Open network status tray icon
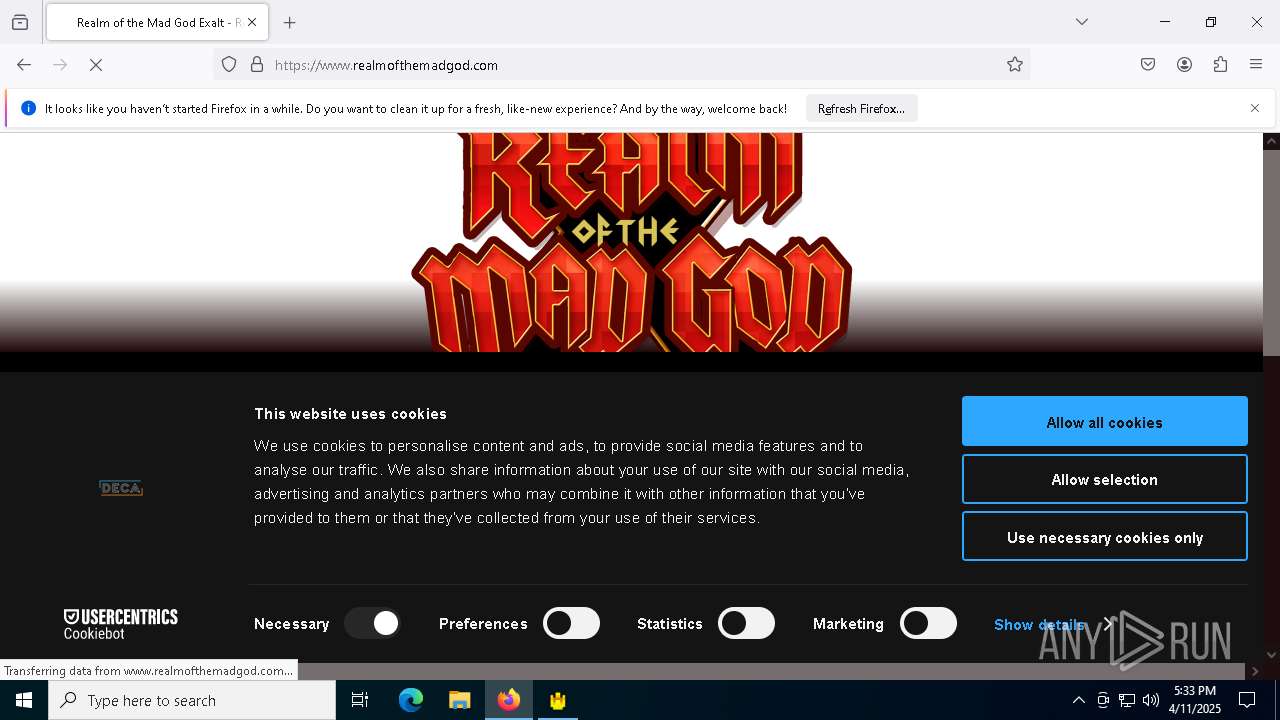The height and width of the screenshot is (720, 1280). (x=1127, y=700)
